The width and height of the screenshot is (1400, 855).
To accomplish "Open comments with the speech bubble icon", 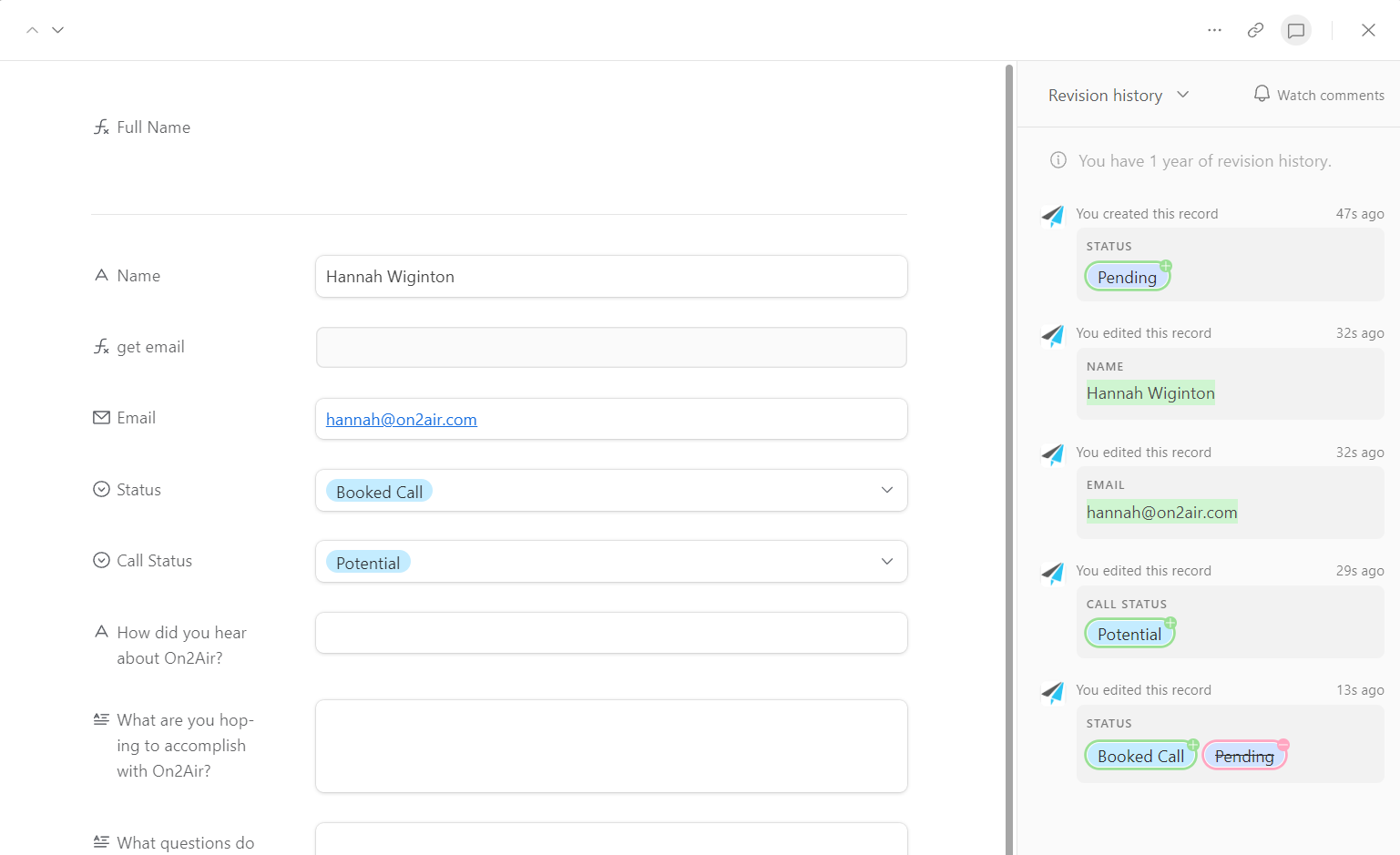I will (1295, 29).
